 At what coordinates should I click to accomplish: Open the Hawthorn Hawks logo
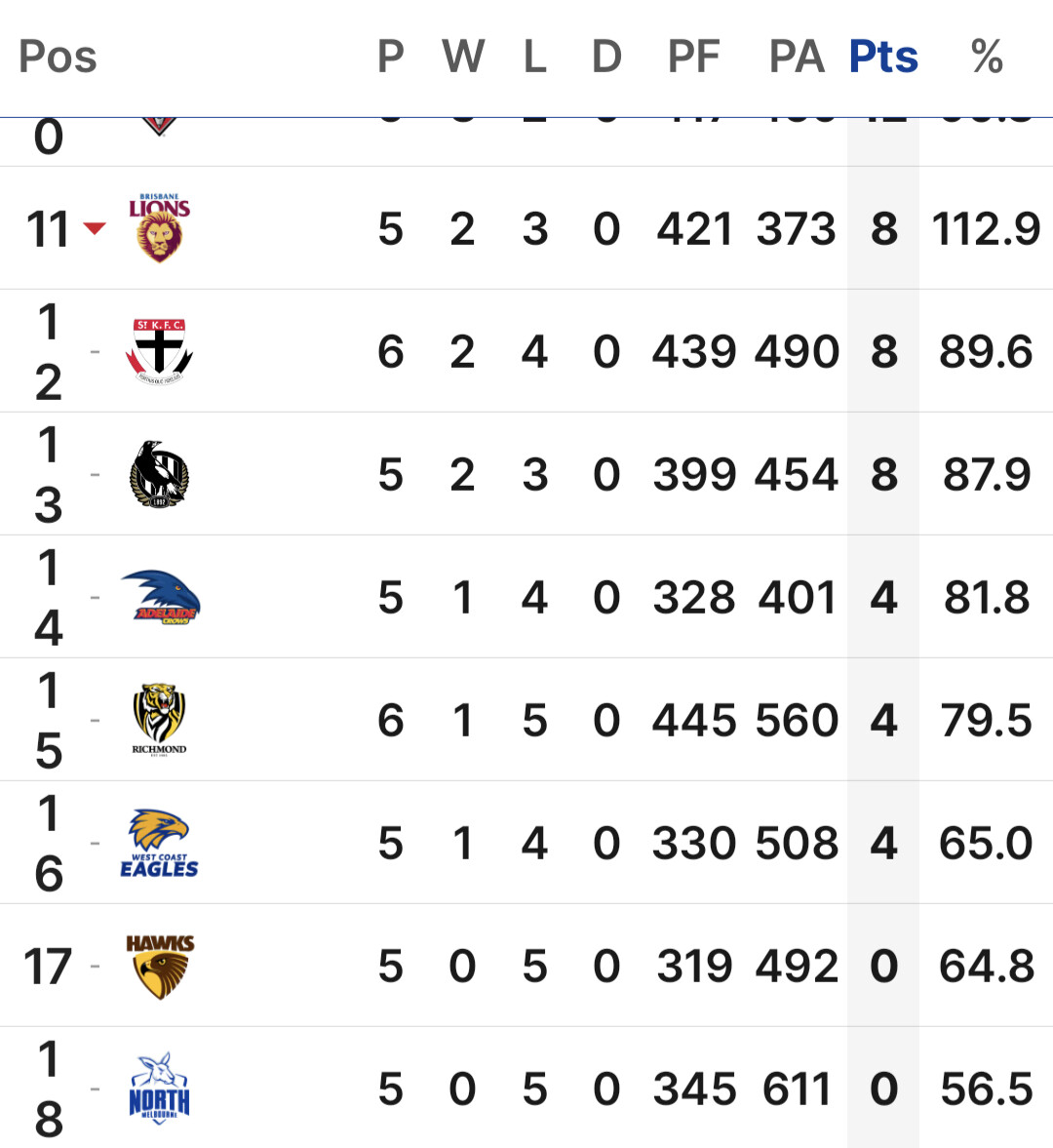point(160,967)
